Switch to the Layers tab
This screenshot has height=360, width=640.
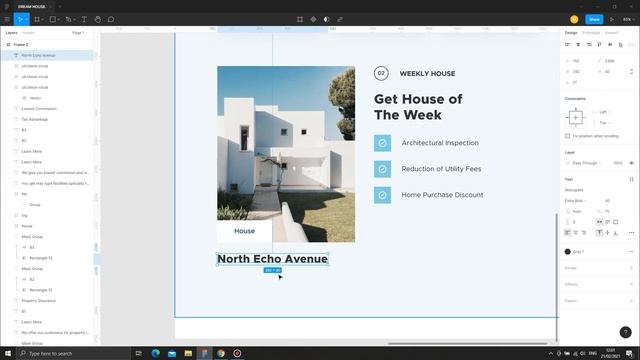coord(11,33)
